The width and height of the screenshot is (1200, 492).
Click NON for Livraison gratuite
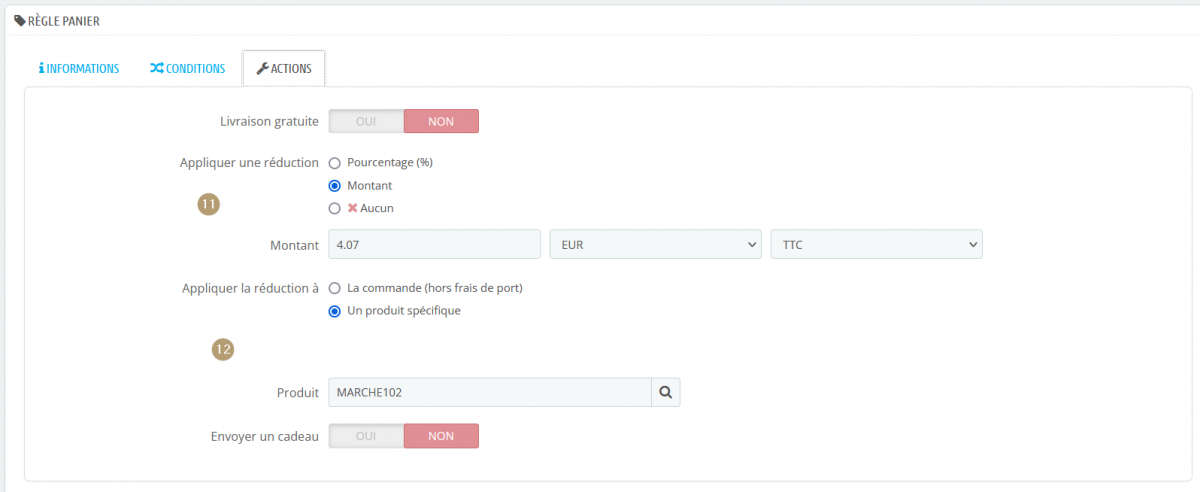tap(441, 121)
